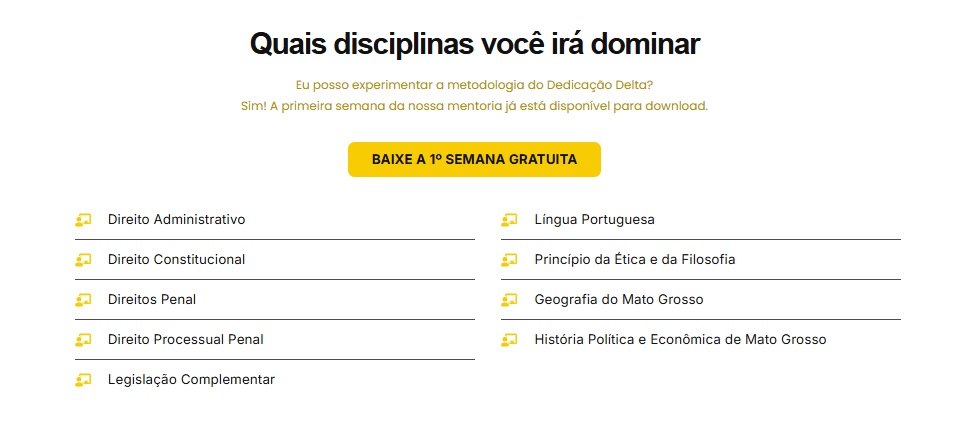
Task: Select the Direito Administrativo discipline text
Action: click(x=176, y=220)
